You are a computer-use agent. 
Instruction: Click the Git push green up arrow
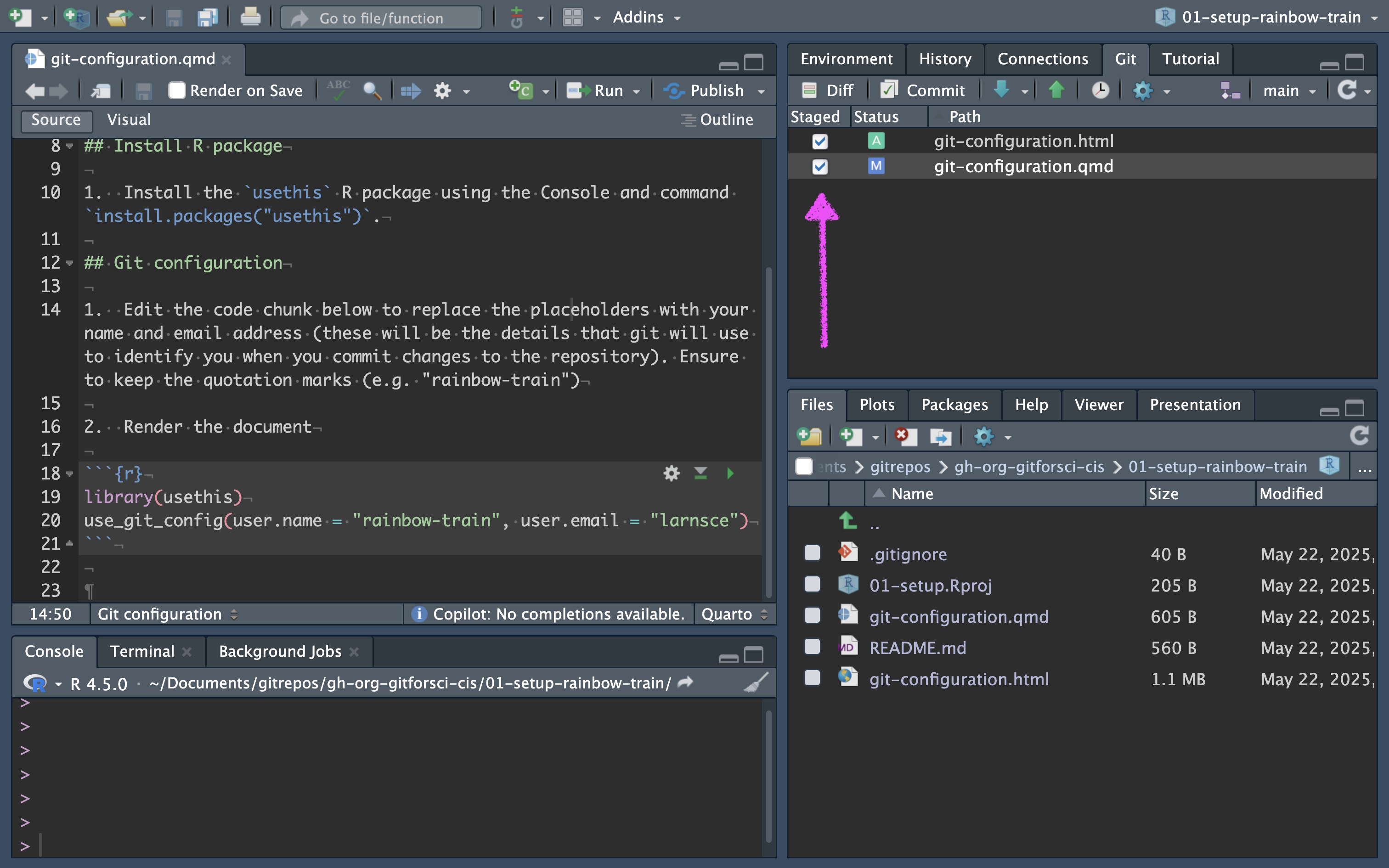click(1056, 90)
